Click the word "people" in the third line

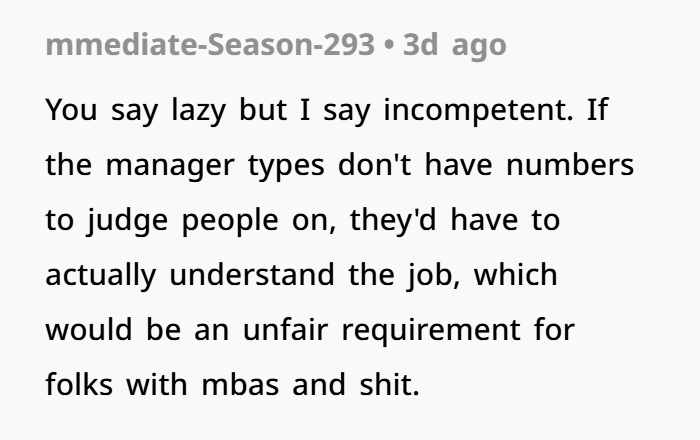click(230, 221)
